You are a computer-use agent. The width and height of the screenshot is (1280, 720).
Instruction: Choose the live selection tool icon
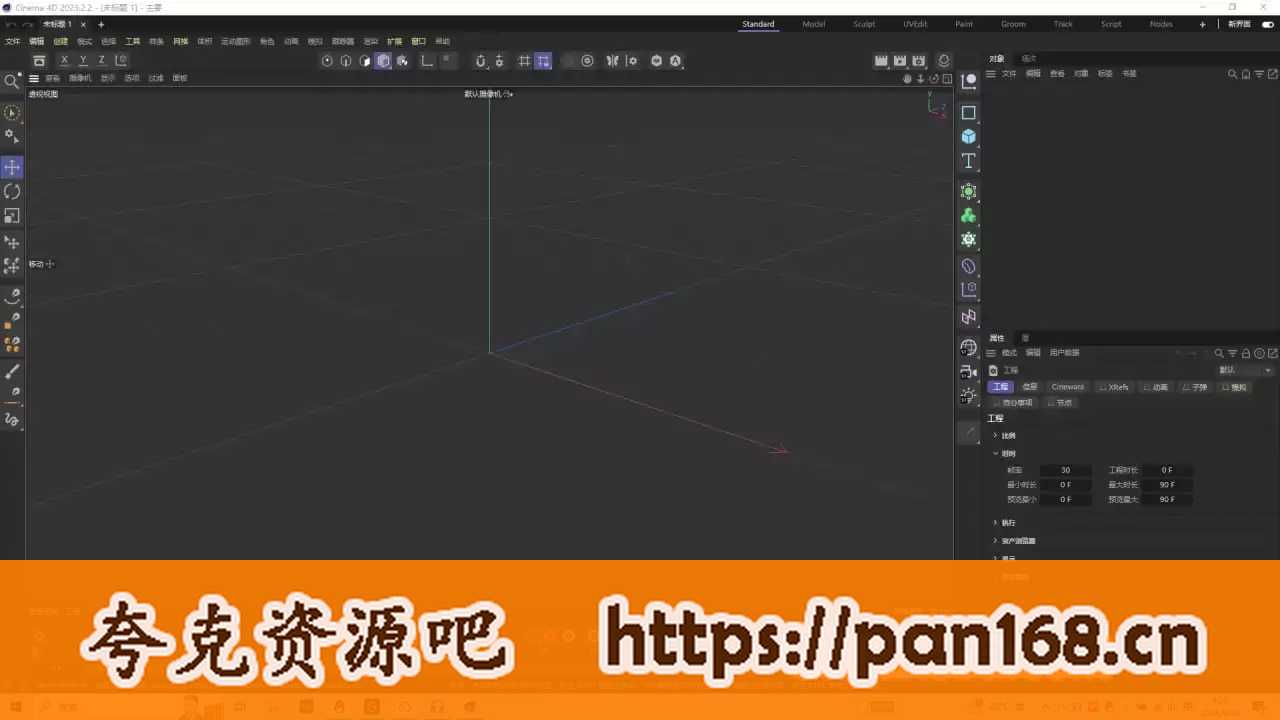12,113
